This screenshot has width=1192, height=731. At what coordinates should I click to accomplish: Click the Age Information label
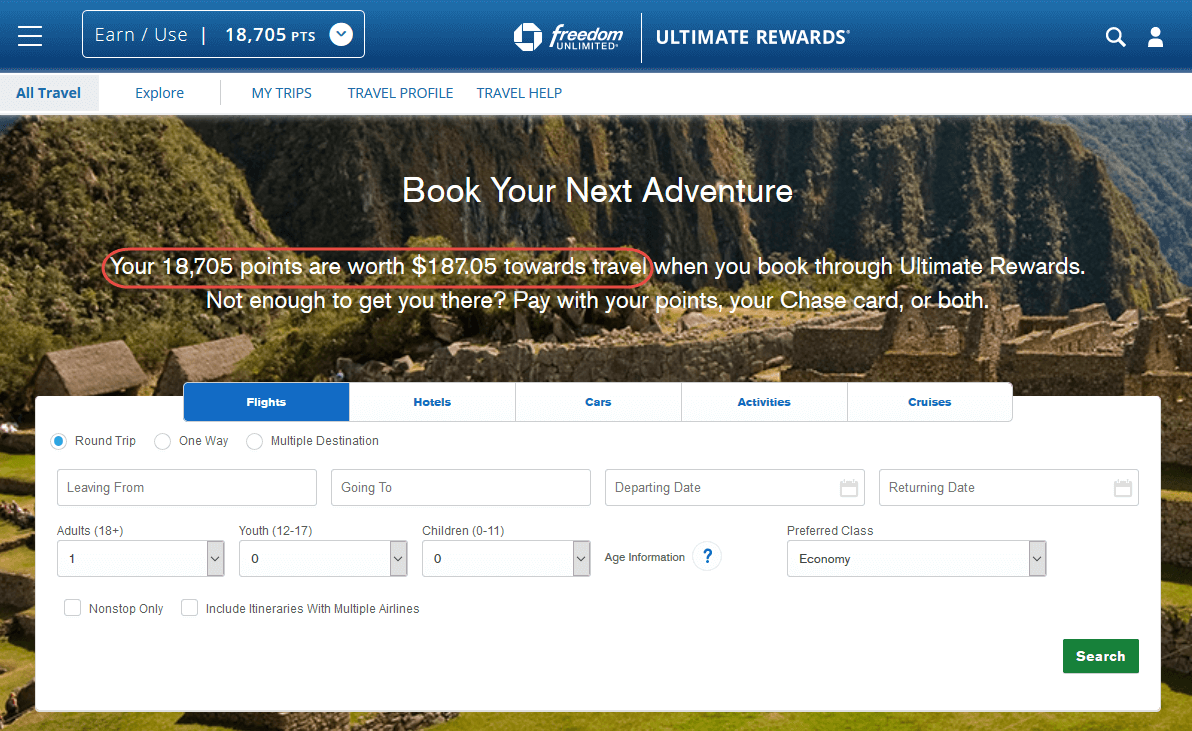point(645,557)
